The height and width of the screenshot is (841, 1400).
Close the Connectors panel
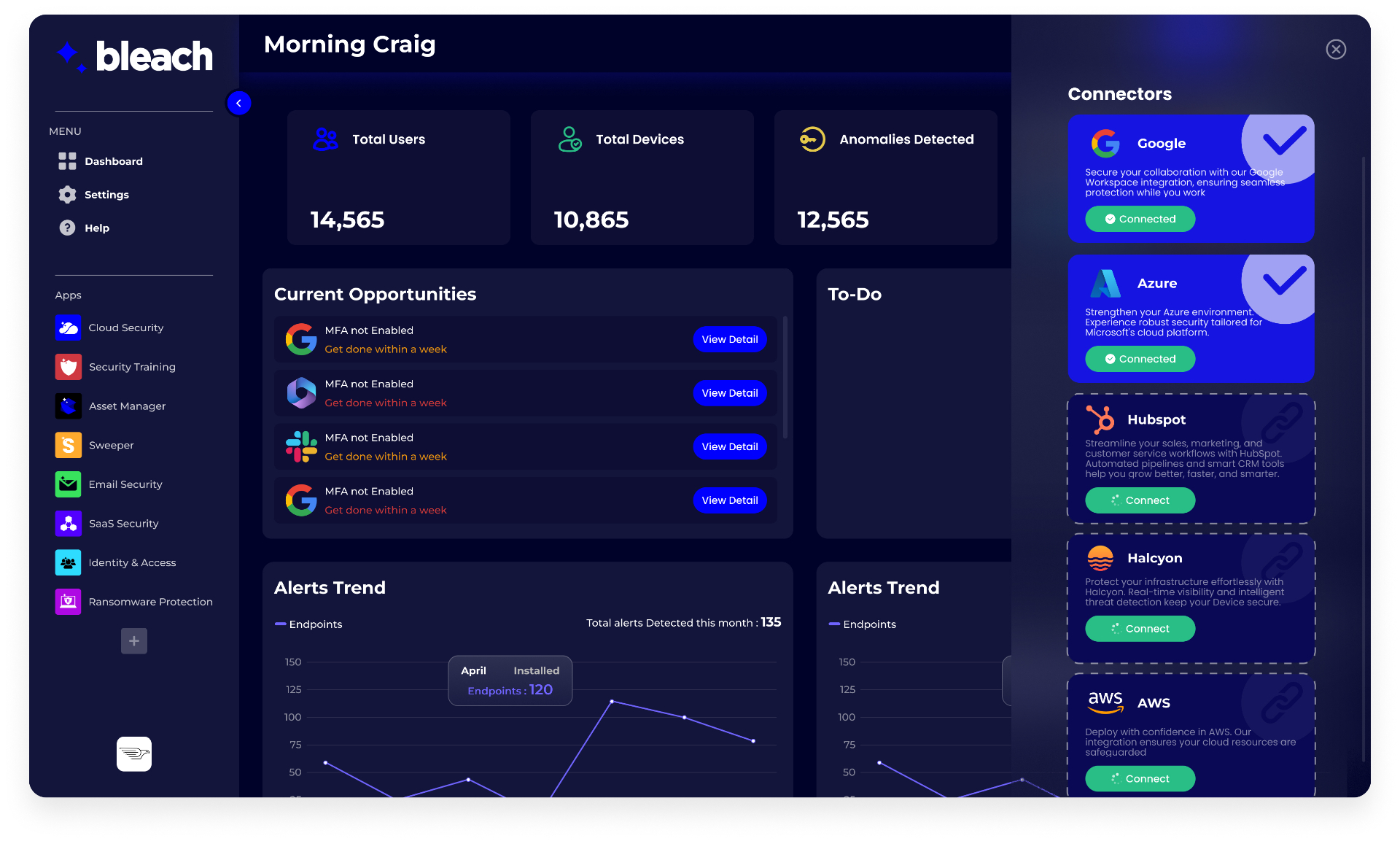click(x=1336, y=50)
